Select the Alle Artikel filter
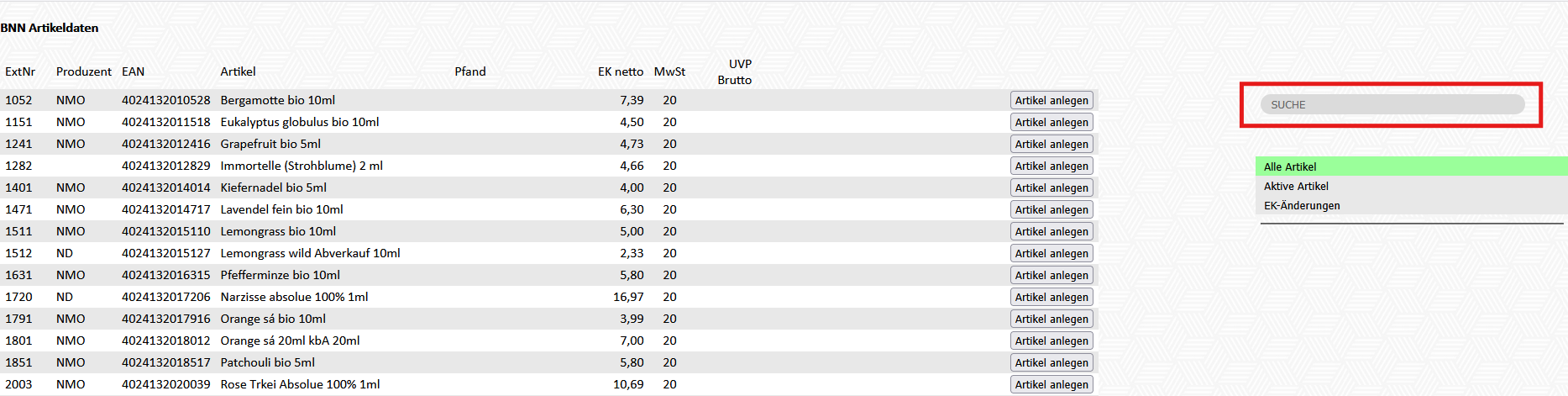Viewport: 1568px width, 396px height. pyautogui.click(x=1290, y=166)
